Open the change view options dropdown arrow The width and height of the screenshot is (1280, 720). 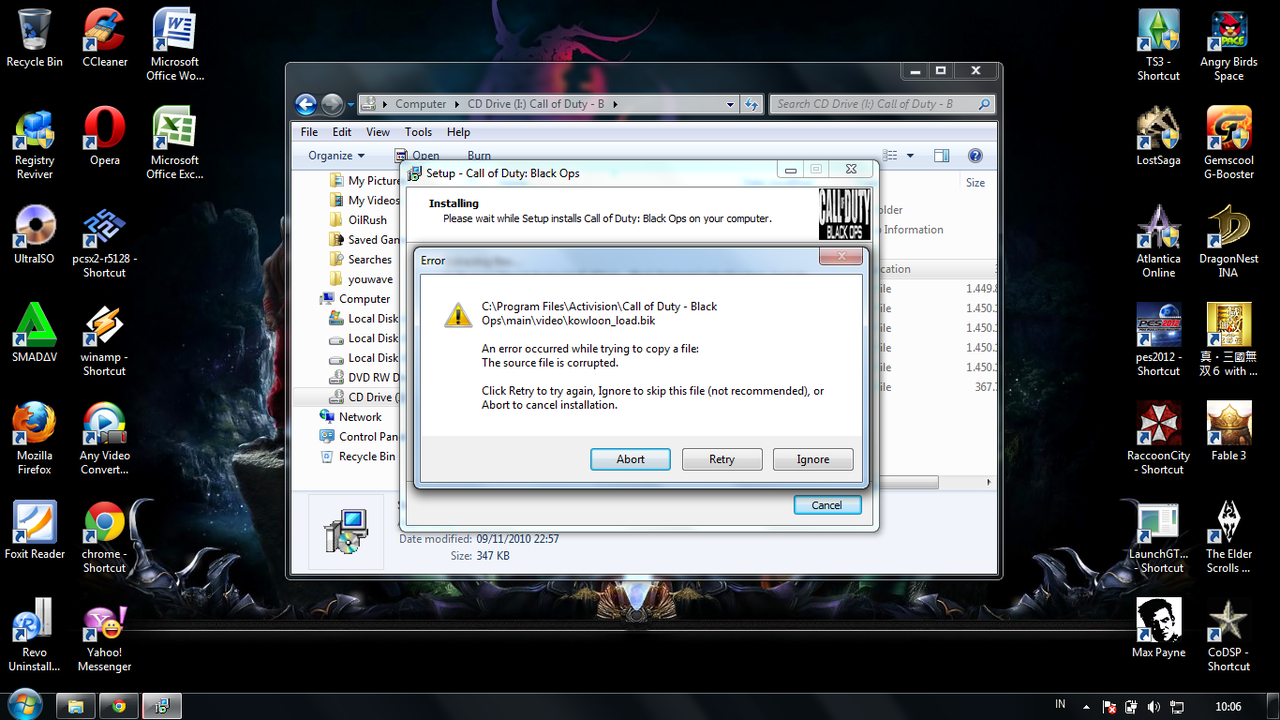point(910,156)
